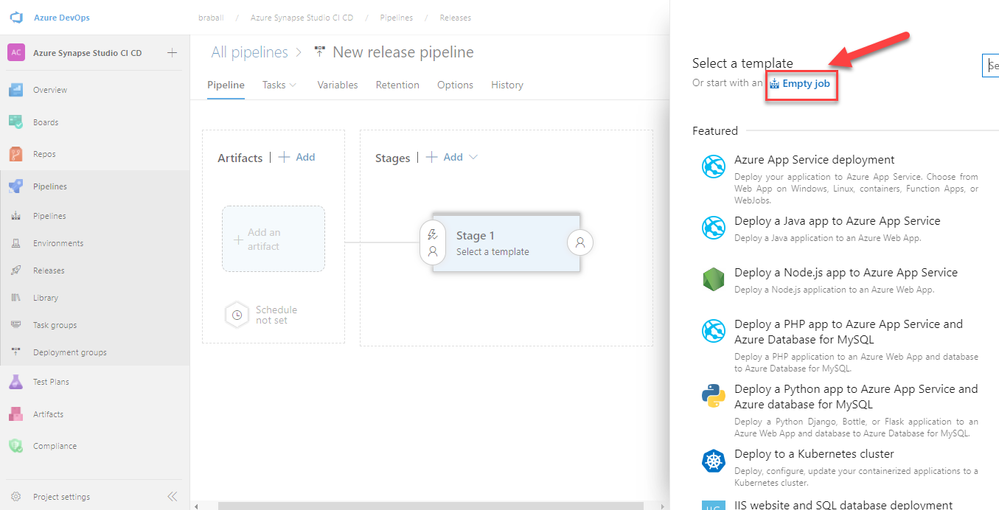The height and width of the screenshot is (510, 999).
Task: Click the Library label in sidebar
Action: point(45,298)
